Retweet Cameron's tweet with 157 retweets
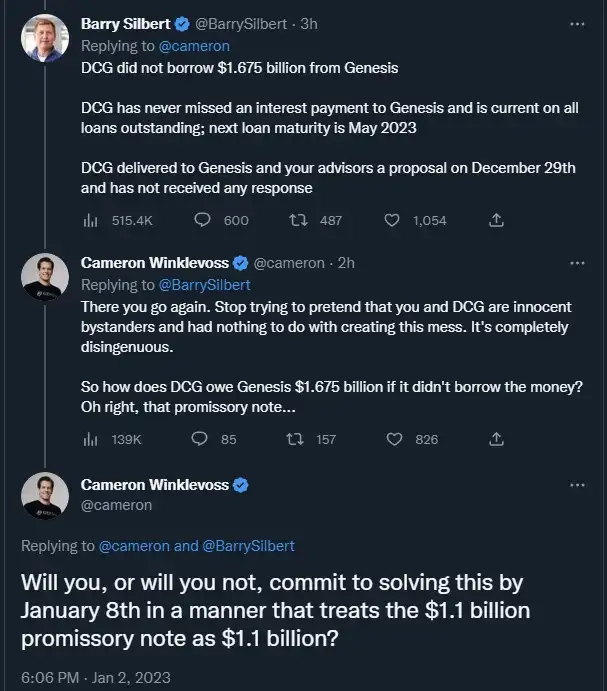 (294, 439)
